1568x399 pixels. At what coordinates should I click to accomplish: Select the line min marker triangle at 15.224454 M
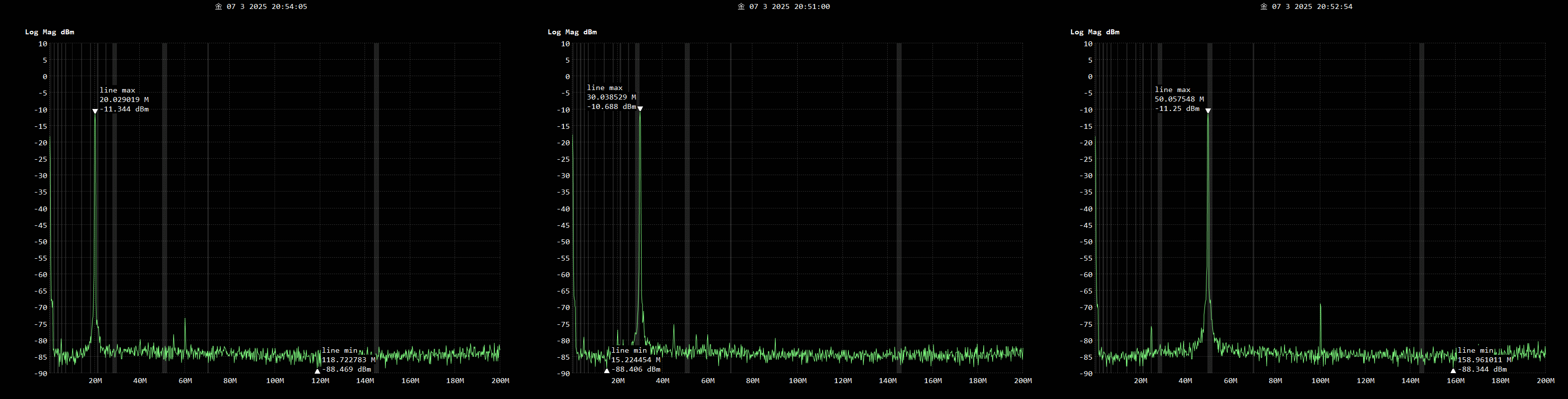click(x=606, y=371)
